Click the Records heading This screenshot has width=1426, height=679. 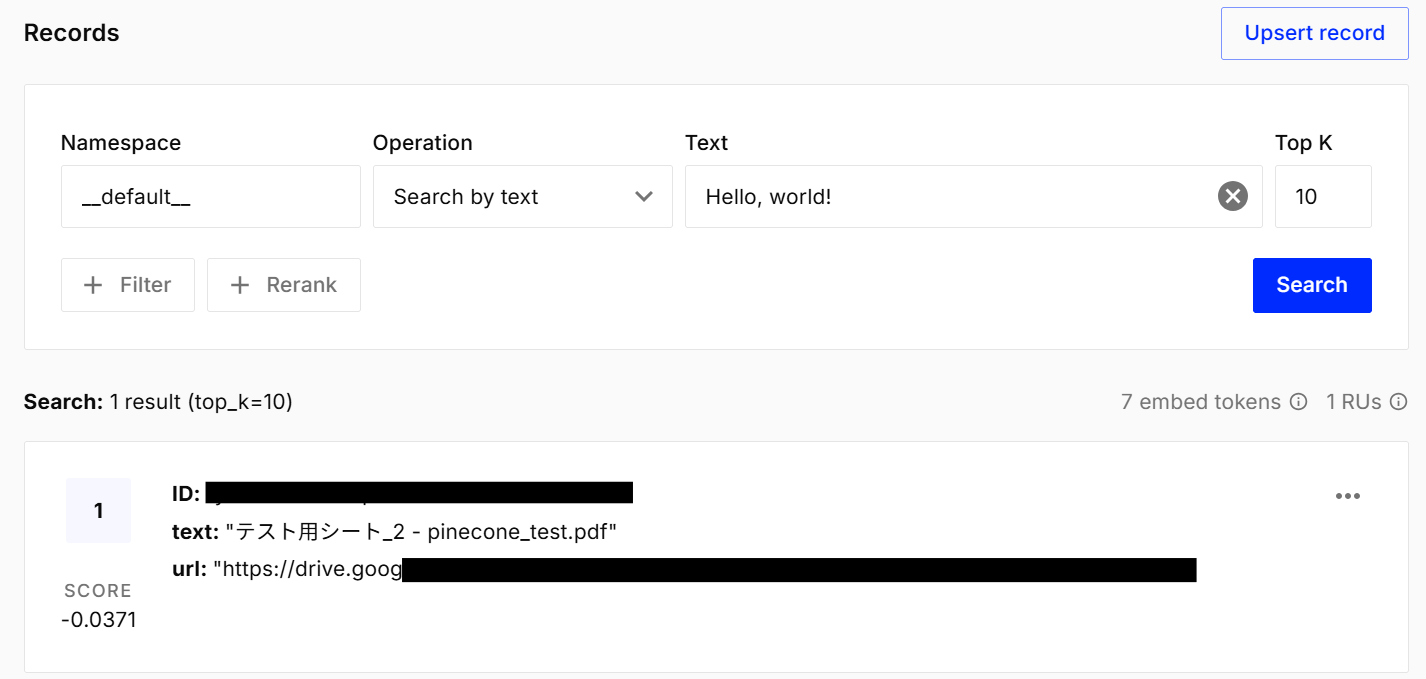[x=72, y=33]
